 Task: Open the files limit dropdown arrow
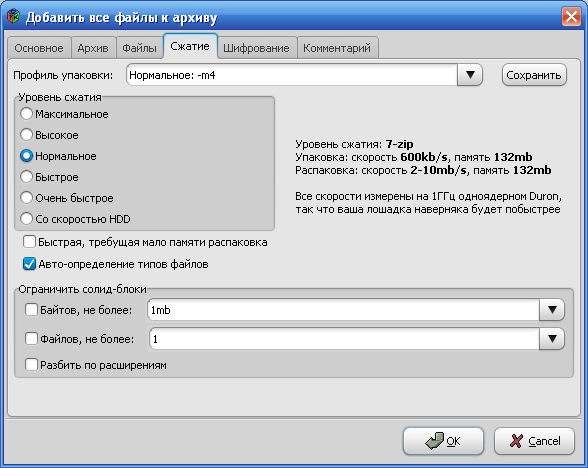(552, 339)
